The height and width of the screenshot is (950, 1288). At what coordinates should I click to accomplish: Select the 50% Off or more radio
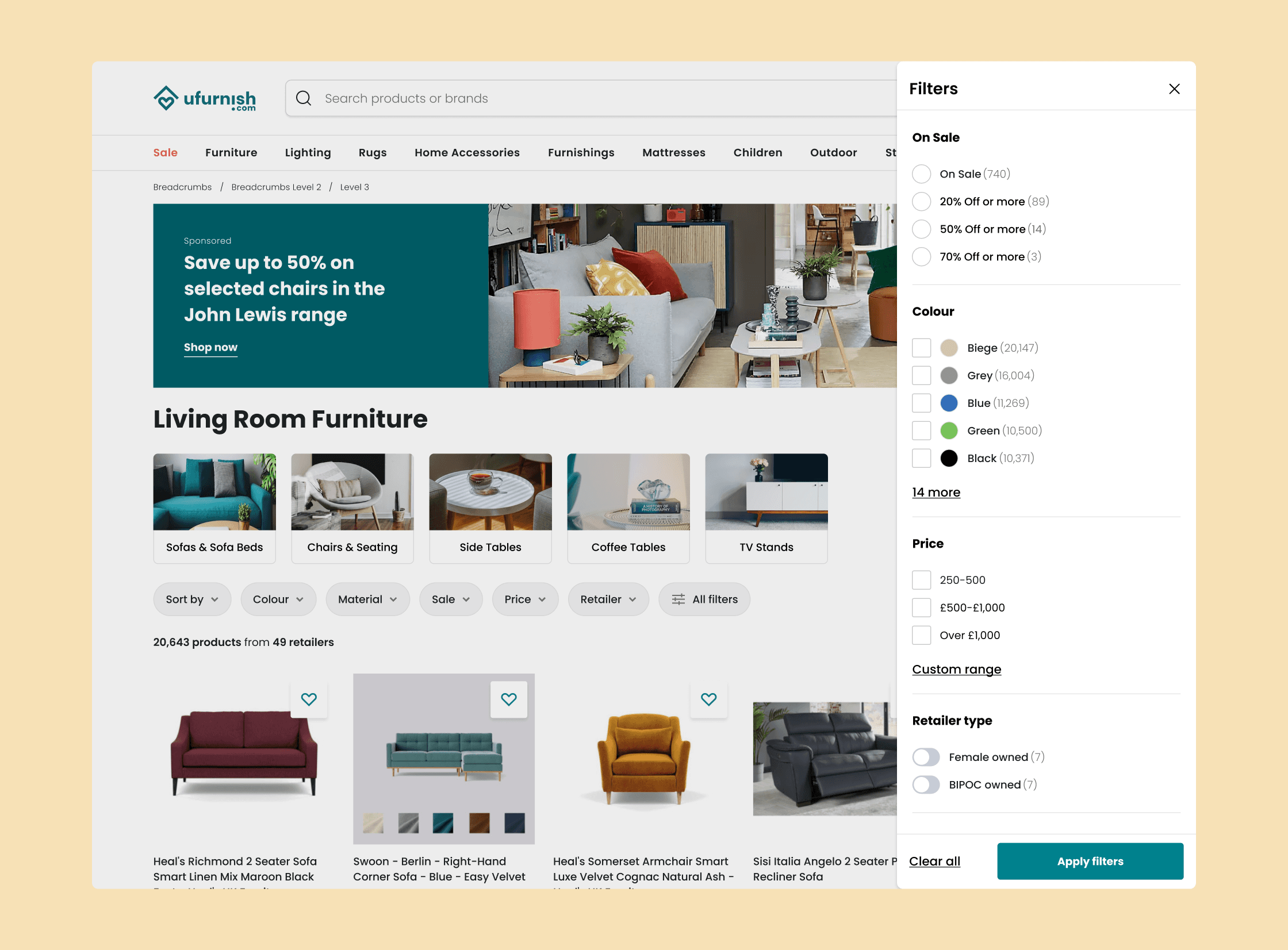(921, 229)
